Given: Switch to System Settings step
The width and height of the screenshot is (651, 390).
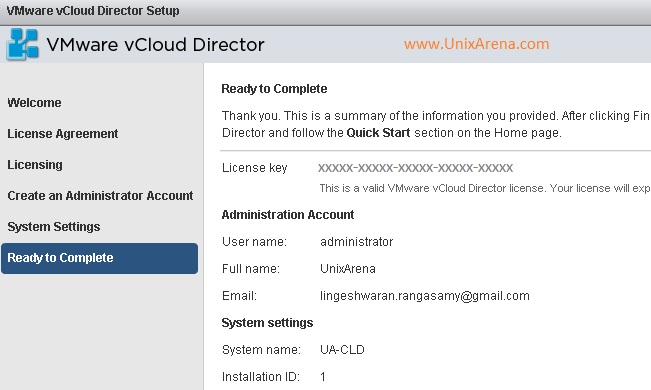Looking at the screenshot, I should tap(54, 227).
